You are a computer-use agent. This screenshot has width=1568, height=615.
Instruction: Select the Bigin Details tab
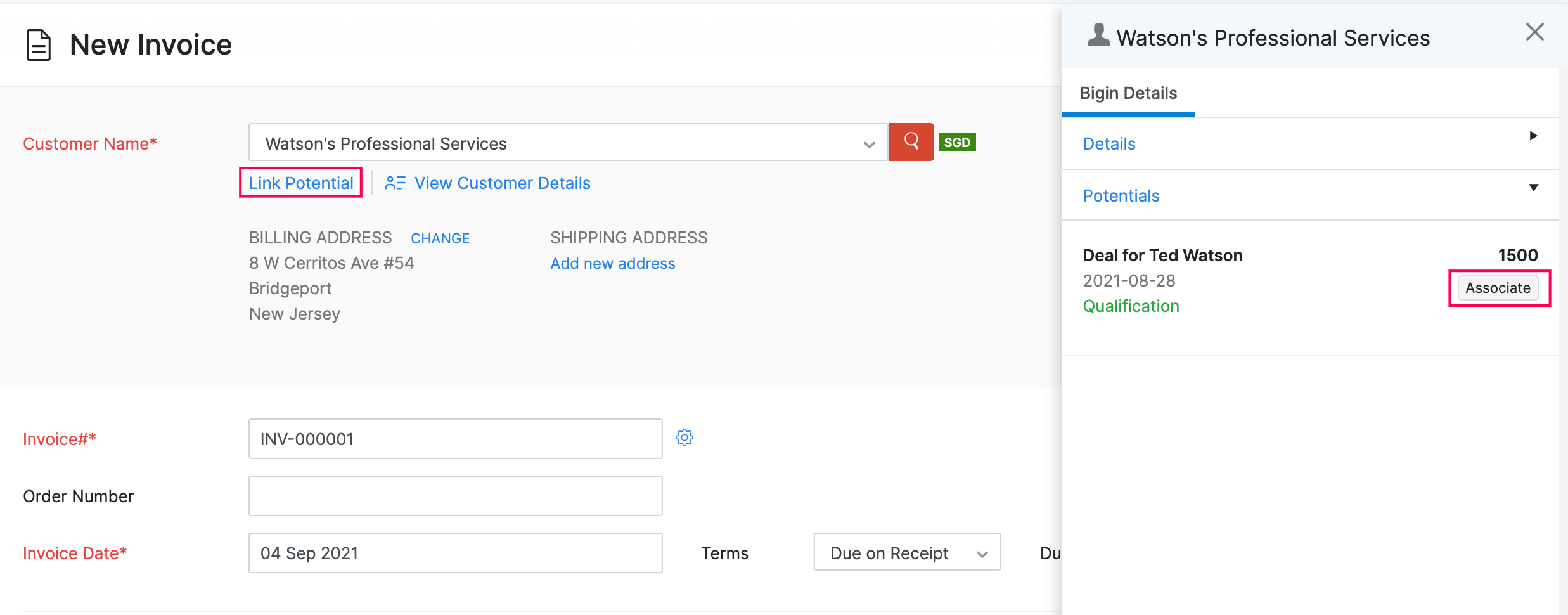click(x=1128, y=93)
